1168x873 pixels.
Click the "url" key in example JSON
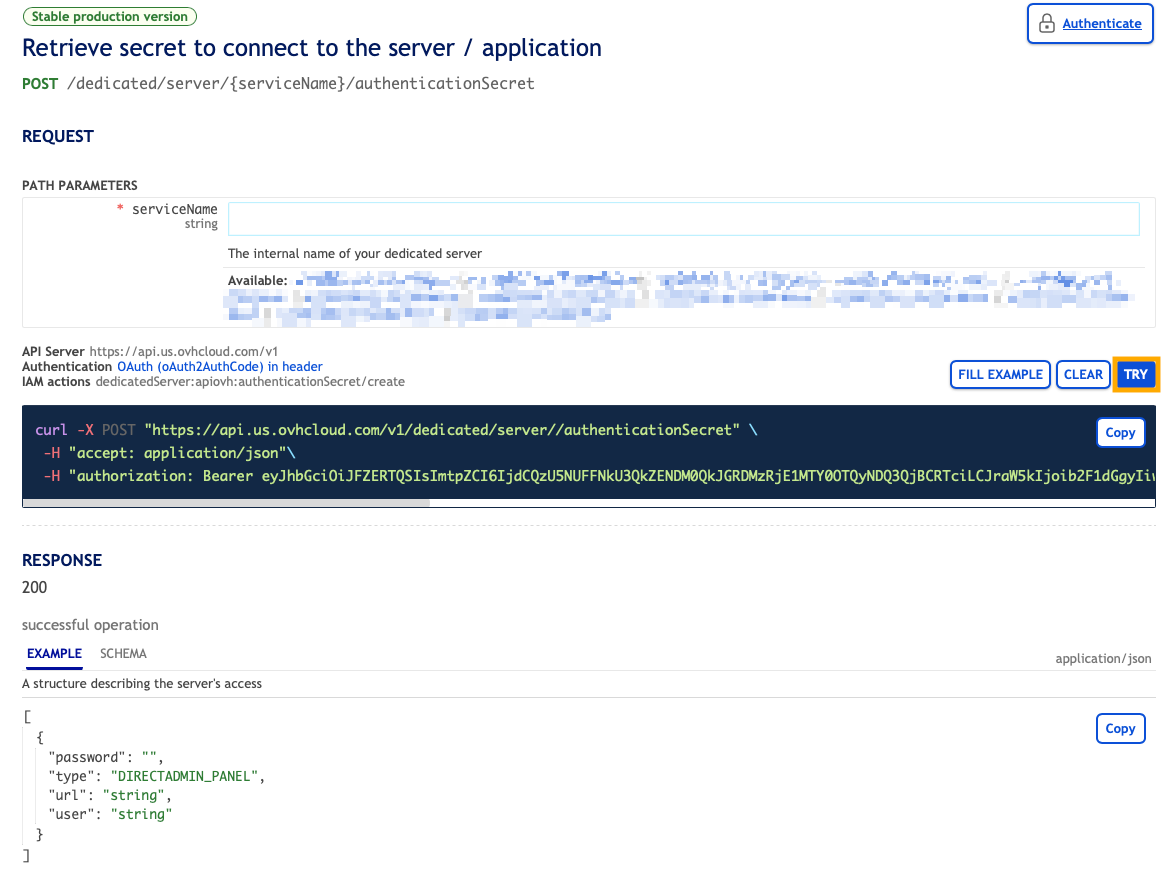(67, 796)
